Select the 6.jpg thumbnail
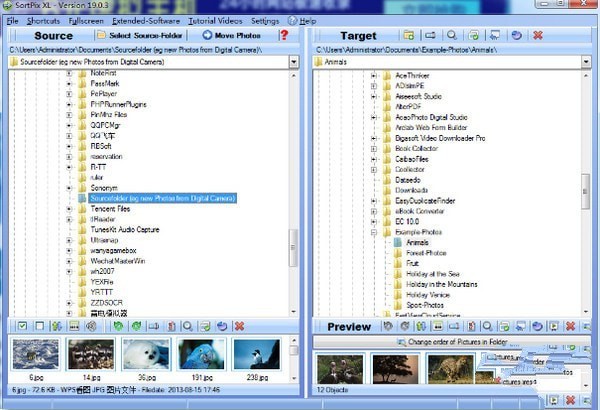The height and width of the screenshot is (410, 600). coord(36,354)
